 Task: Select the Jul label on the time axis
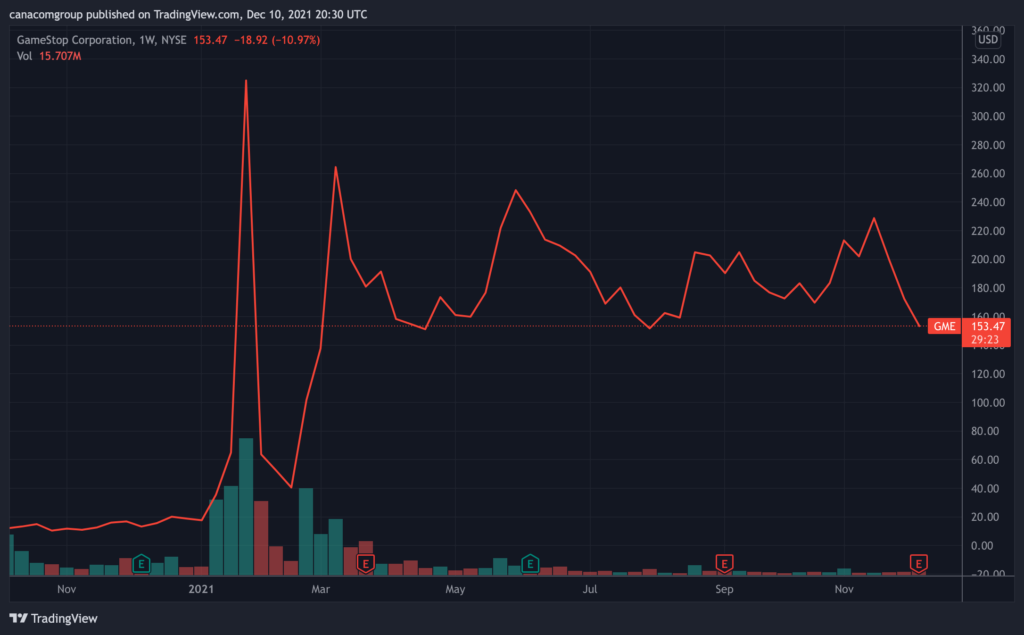coord(590,590)
